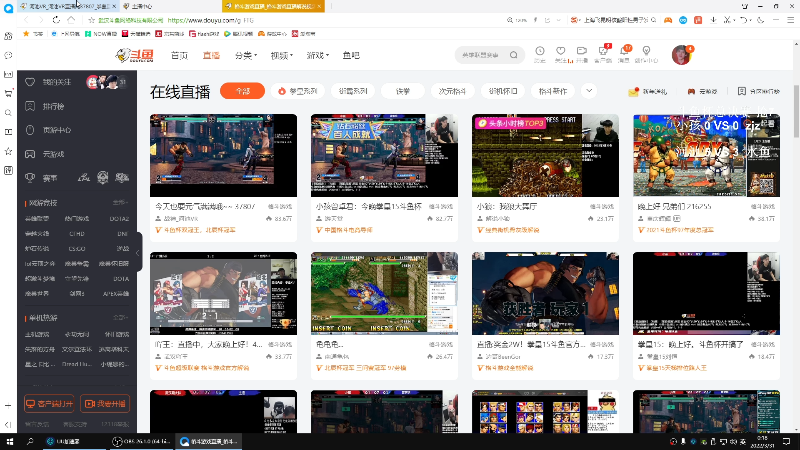
Task: Open the creator center lightbulb icon
Action: pos(646,53)
